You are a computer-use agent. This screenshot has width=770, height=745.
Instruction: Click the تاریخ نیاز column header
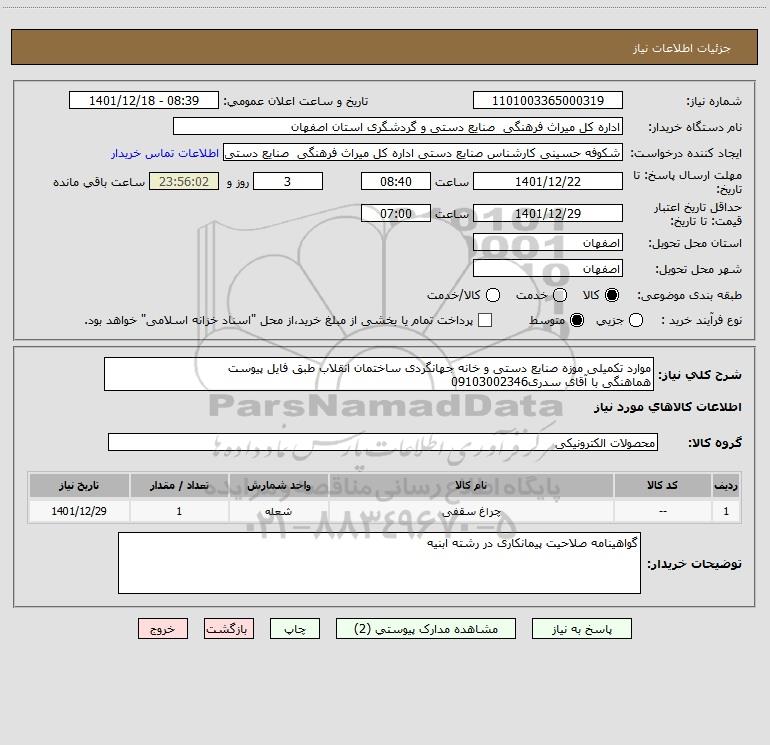(79, 485)
